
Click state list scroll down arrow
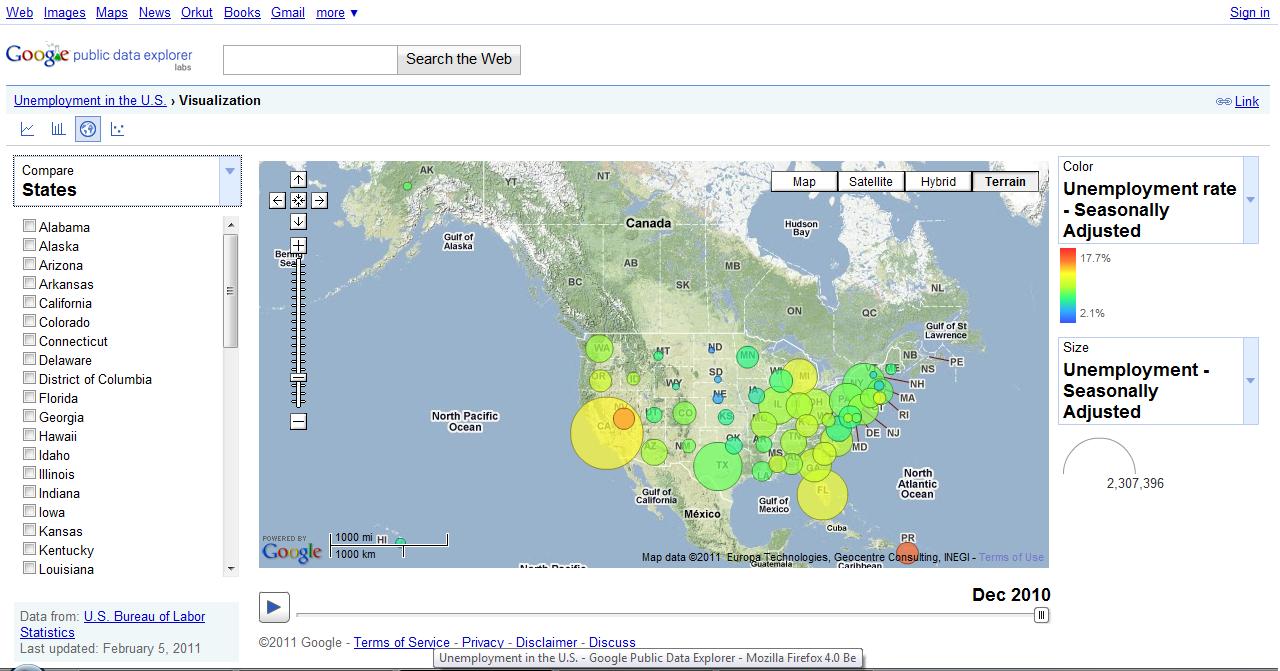click(231, 569)
